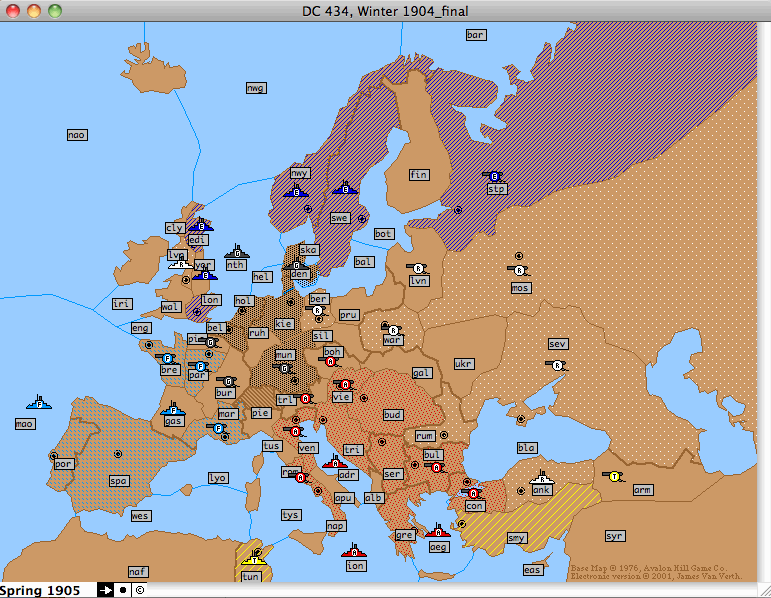The image size is (771, 598).
Task: Click the lyo sea label
Action: pos(218,478)
